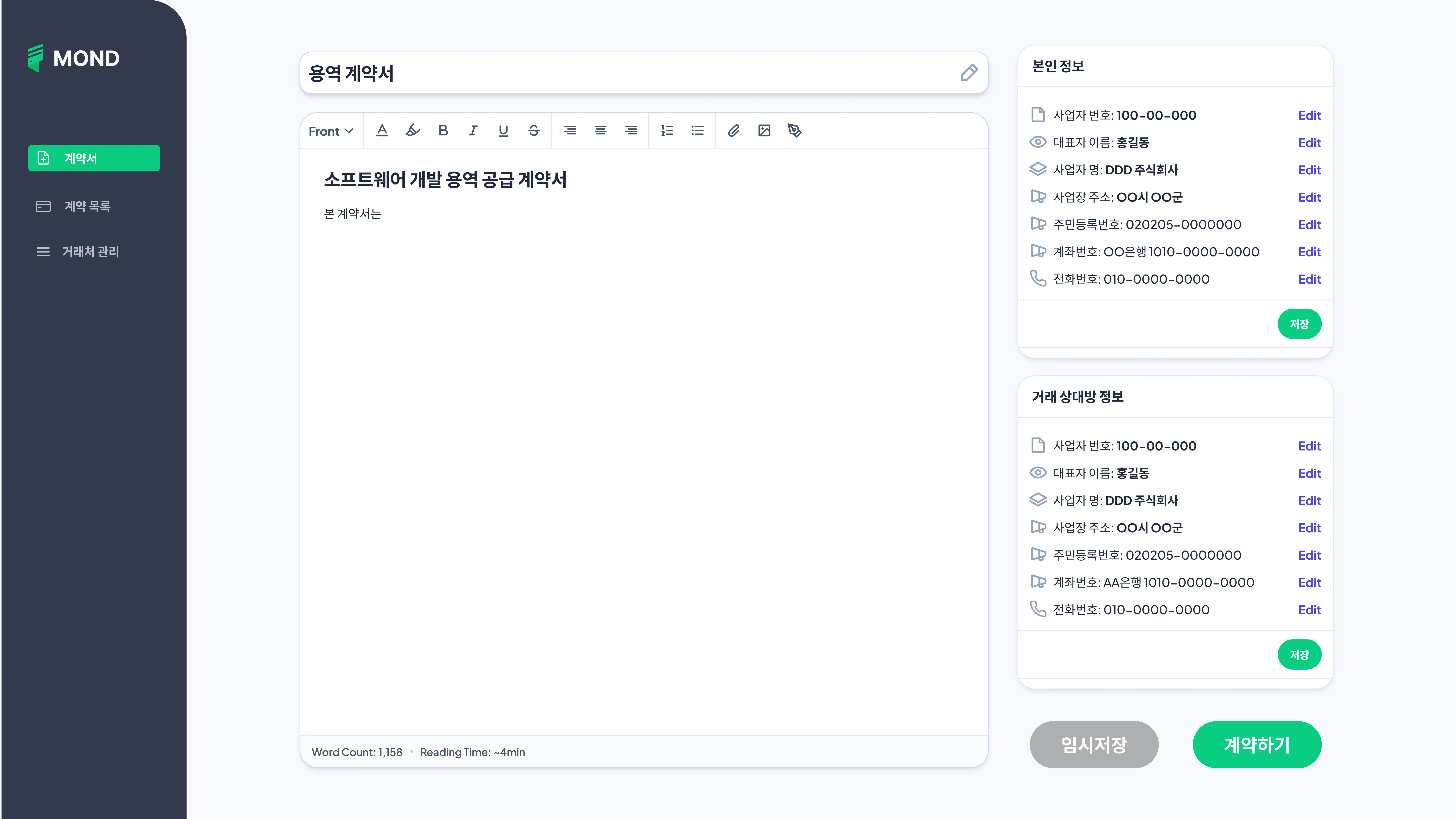Open the 계약서 sidebar menu
This screenshot has width=1456, height=819.
[x=94, y=158]
